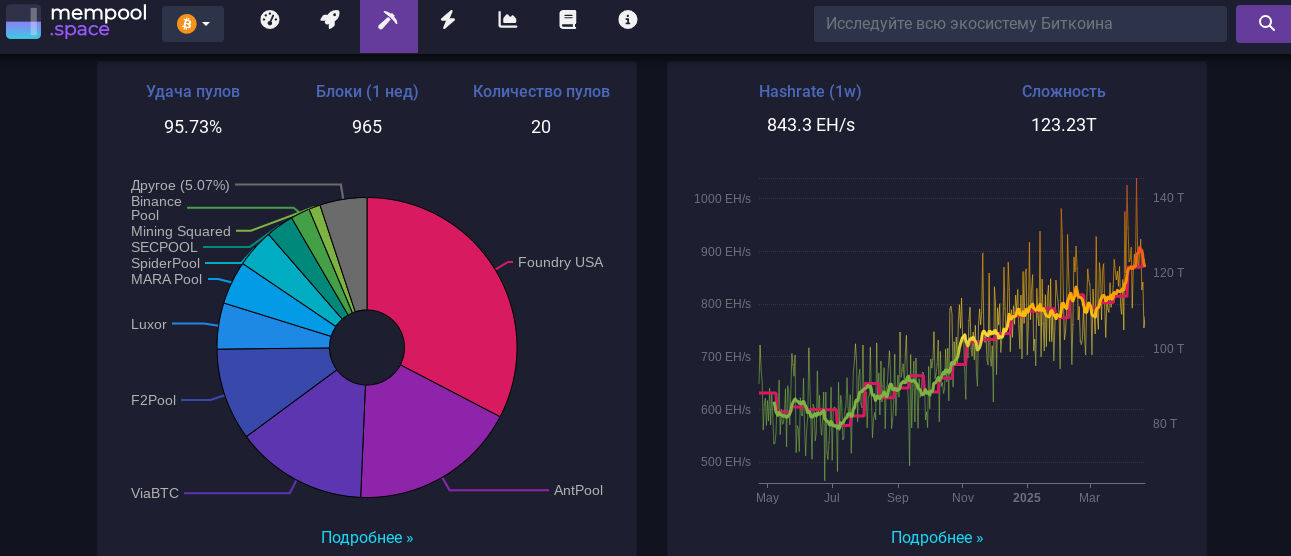Click the Hashrate (1w) heading

click(810, 92)
